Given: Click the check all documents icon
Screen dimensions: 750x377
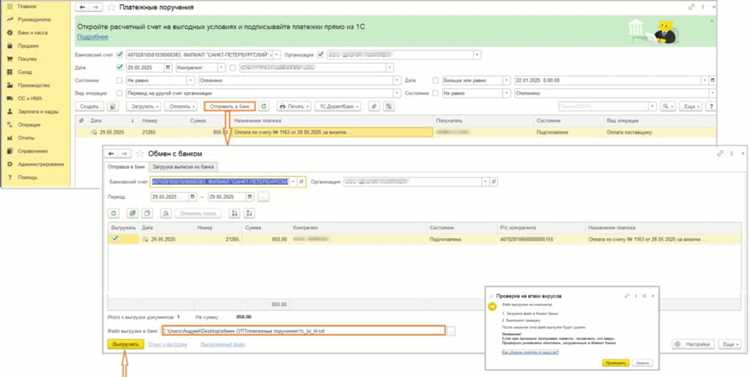Looking at the screenshot, I should point(133,213).
